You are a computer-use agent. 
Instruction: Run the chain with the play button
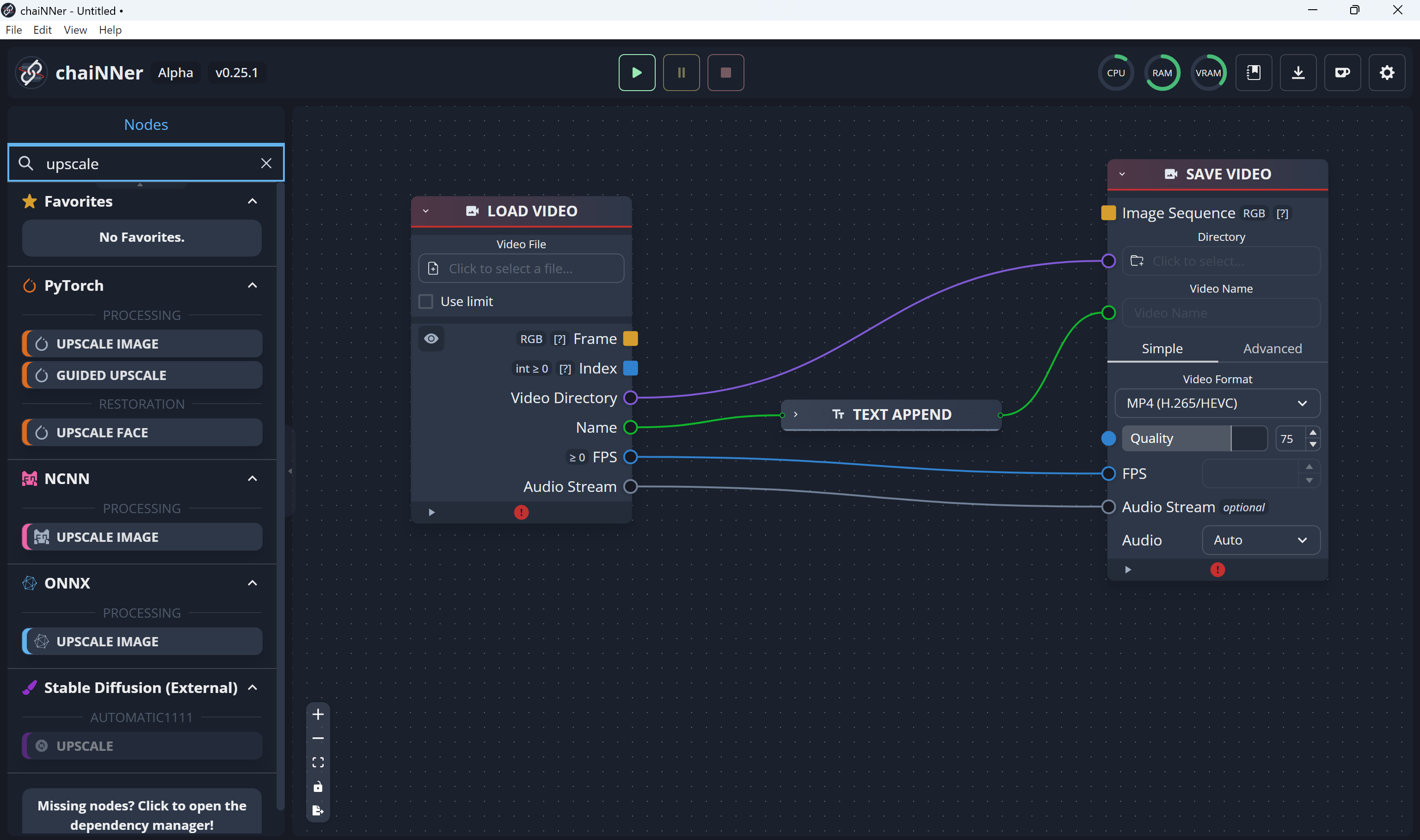click(x=637, y=73)
